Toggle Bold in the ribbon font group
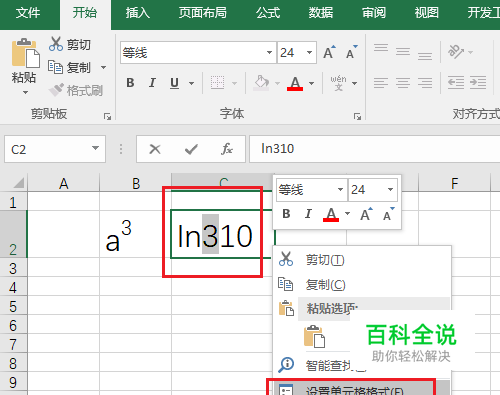The width and height of the screenshot is (500, 395). [x=130, y=83]
